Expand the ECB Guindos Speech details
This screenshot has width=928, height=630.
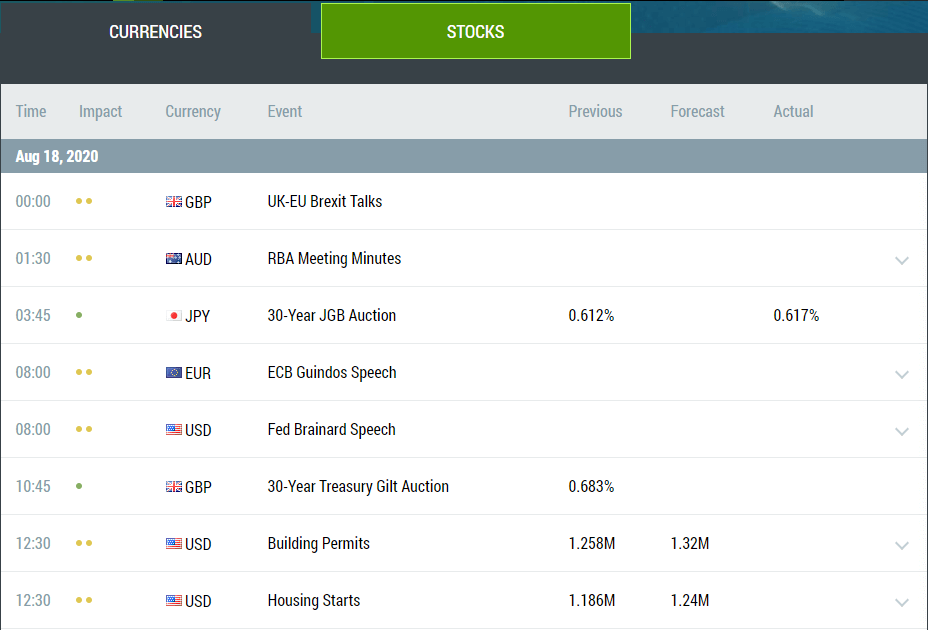click(902, 374)
